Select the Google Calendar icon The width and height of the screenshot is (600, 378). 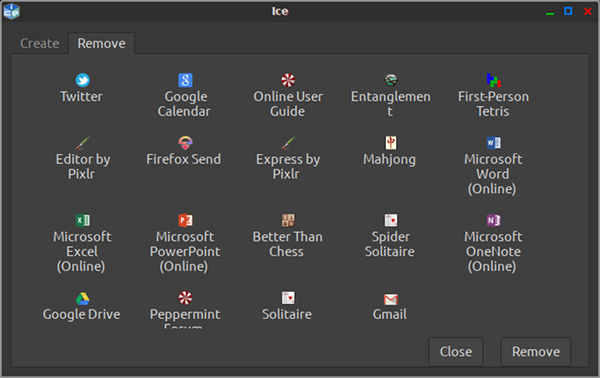(185, 80)
